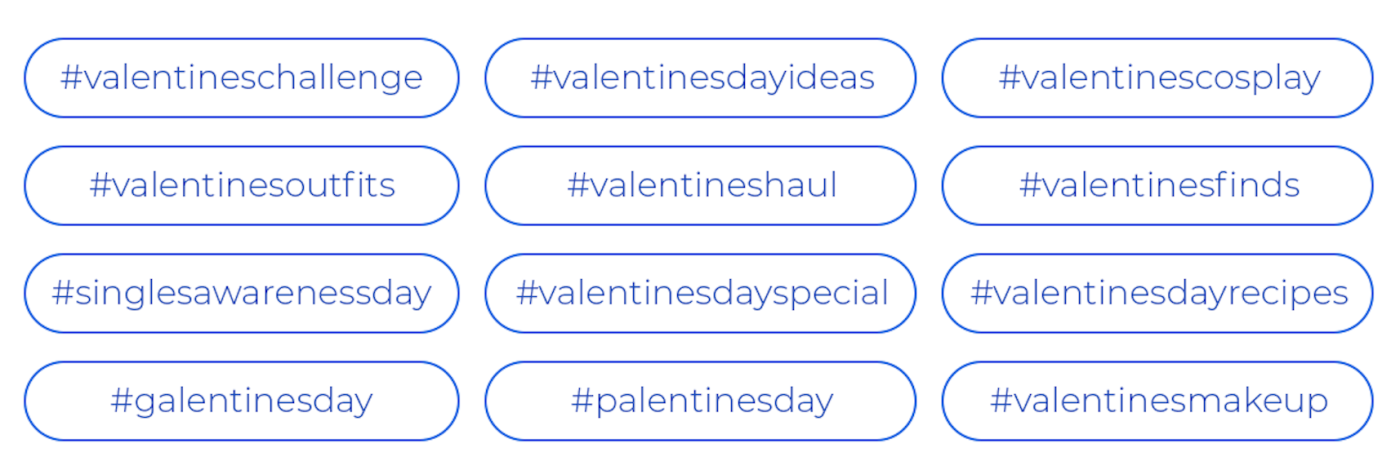Screen dimensions: 1400x470
Task: Choose the singles awareness day tag
Action: [241, 293]
